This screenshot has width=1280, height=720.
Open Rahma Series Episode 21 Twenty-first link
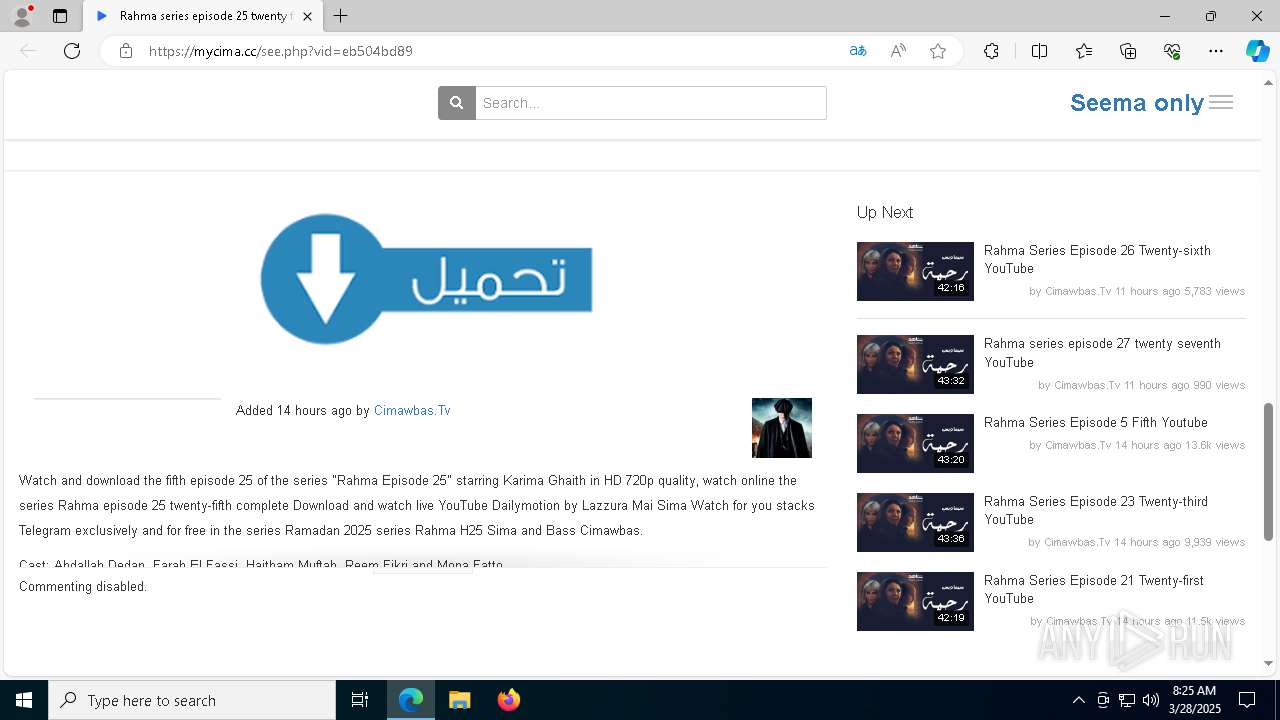pos(1094,589)
